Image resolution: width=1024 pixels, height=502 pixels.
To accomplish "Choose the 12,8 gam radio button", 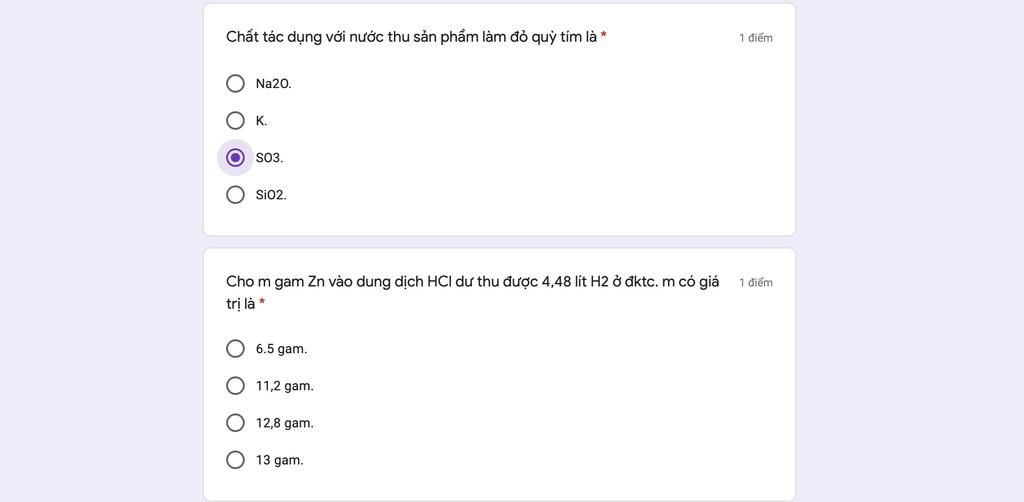I will pyautogui.click(x=235, y=423).
